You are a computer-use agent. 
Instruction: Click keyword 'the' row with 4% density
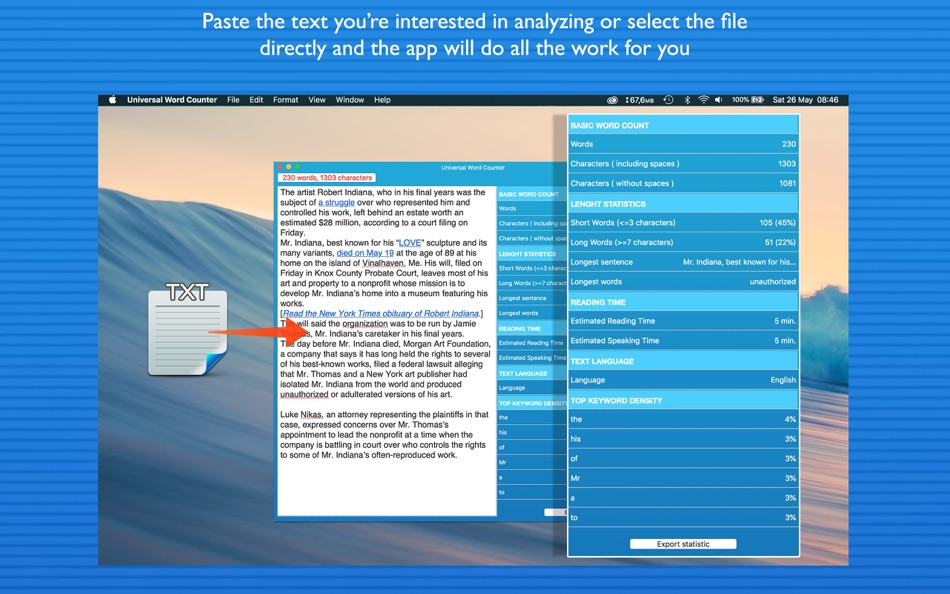(x=683, y=419)
